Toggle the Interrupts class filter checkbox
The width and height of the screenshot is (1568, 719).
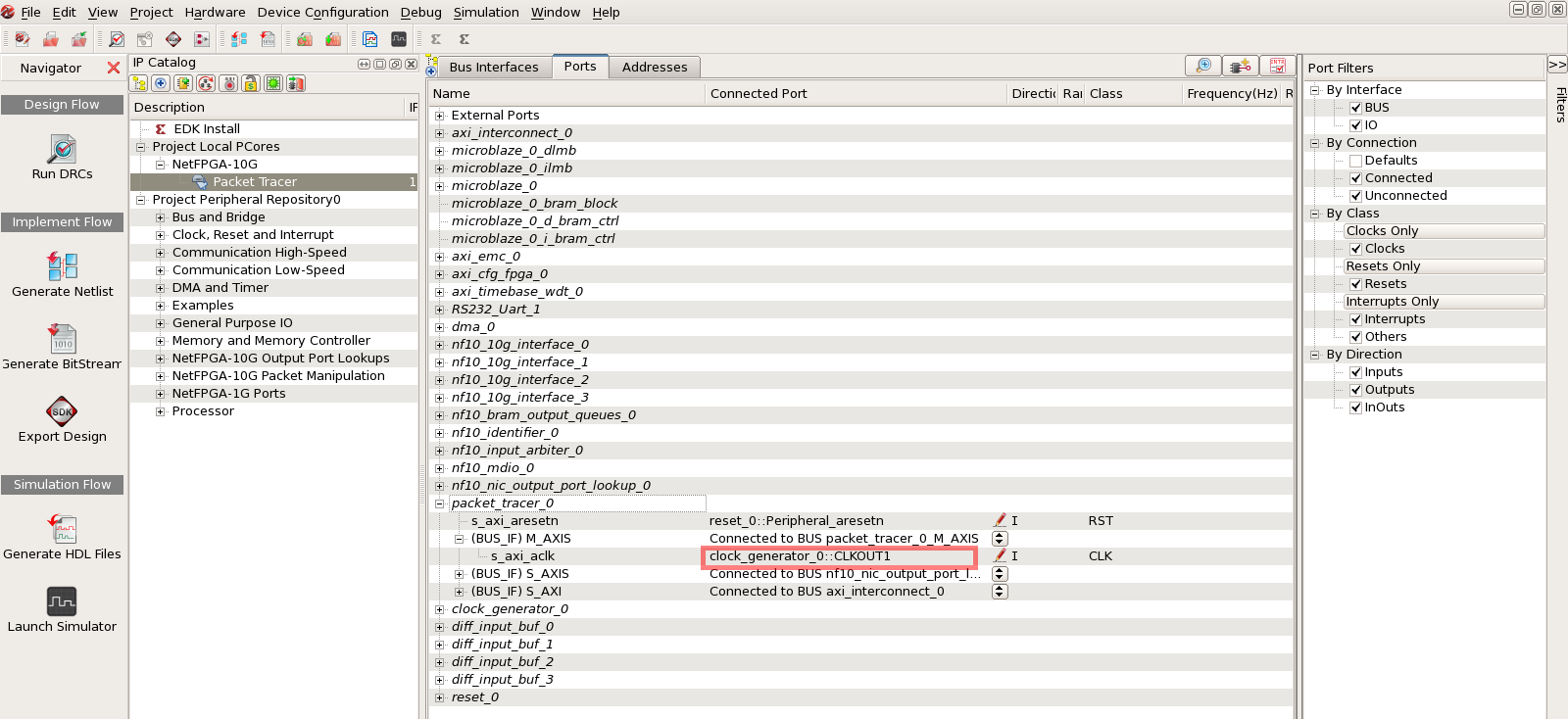pyautogui.click(x=1356, y=319)
